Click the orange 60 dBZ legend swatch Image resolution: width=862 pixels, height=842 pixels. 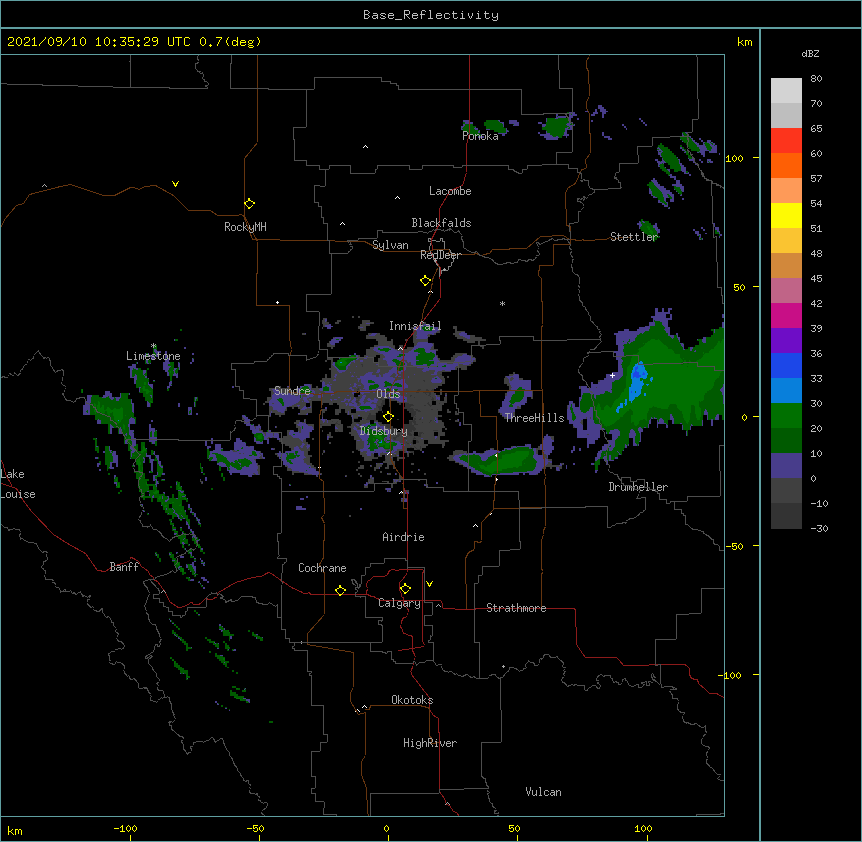click(786, 165)
